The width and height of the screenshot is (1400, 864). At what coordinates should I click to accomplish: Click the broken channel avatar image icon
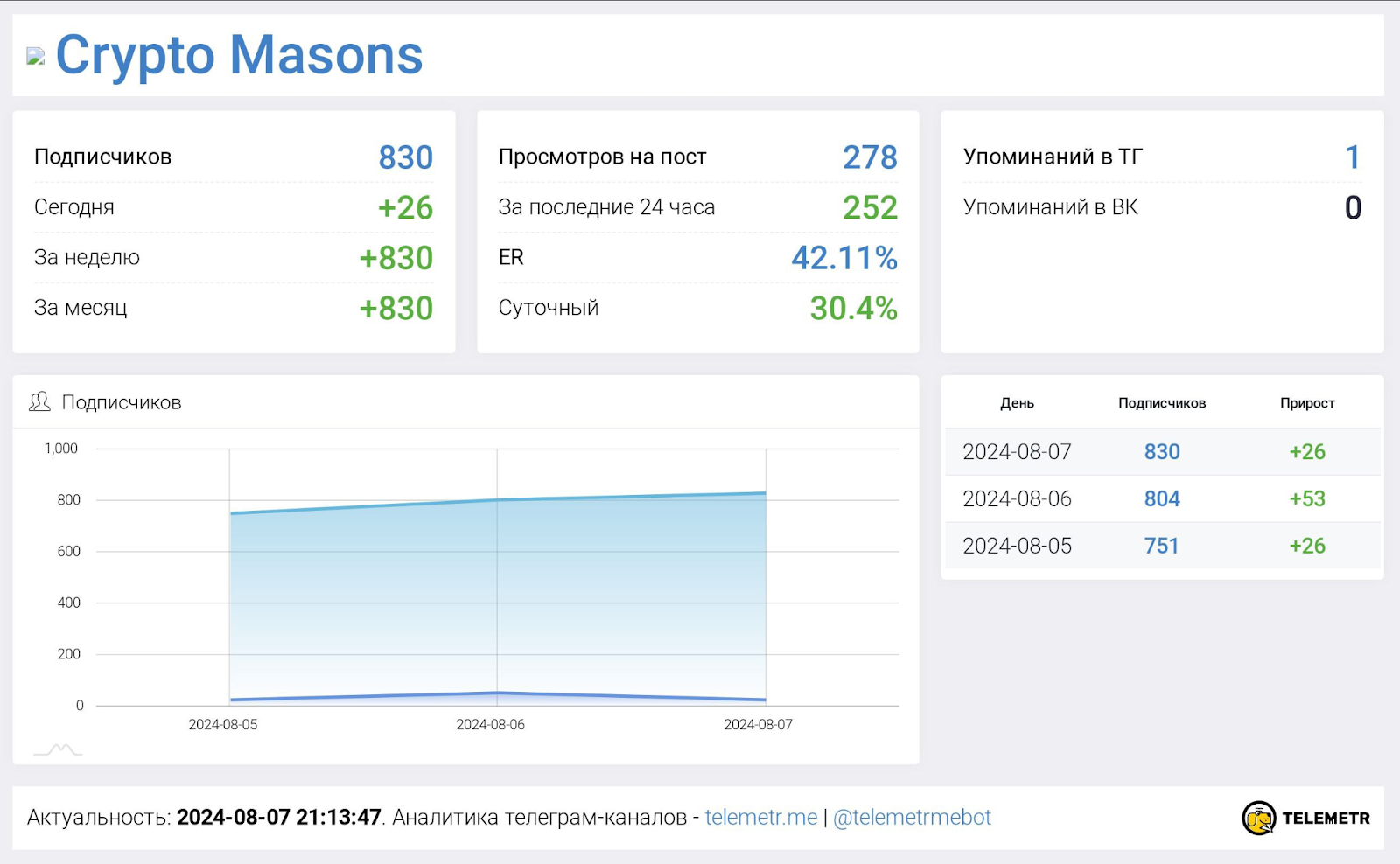click(36, 57)
